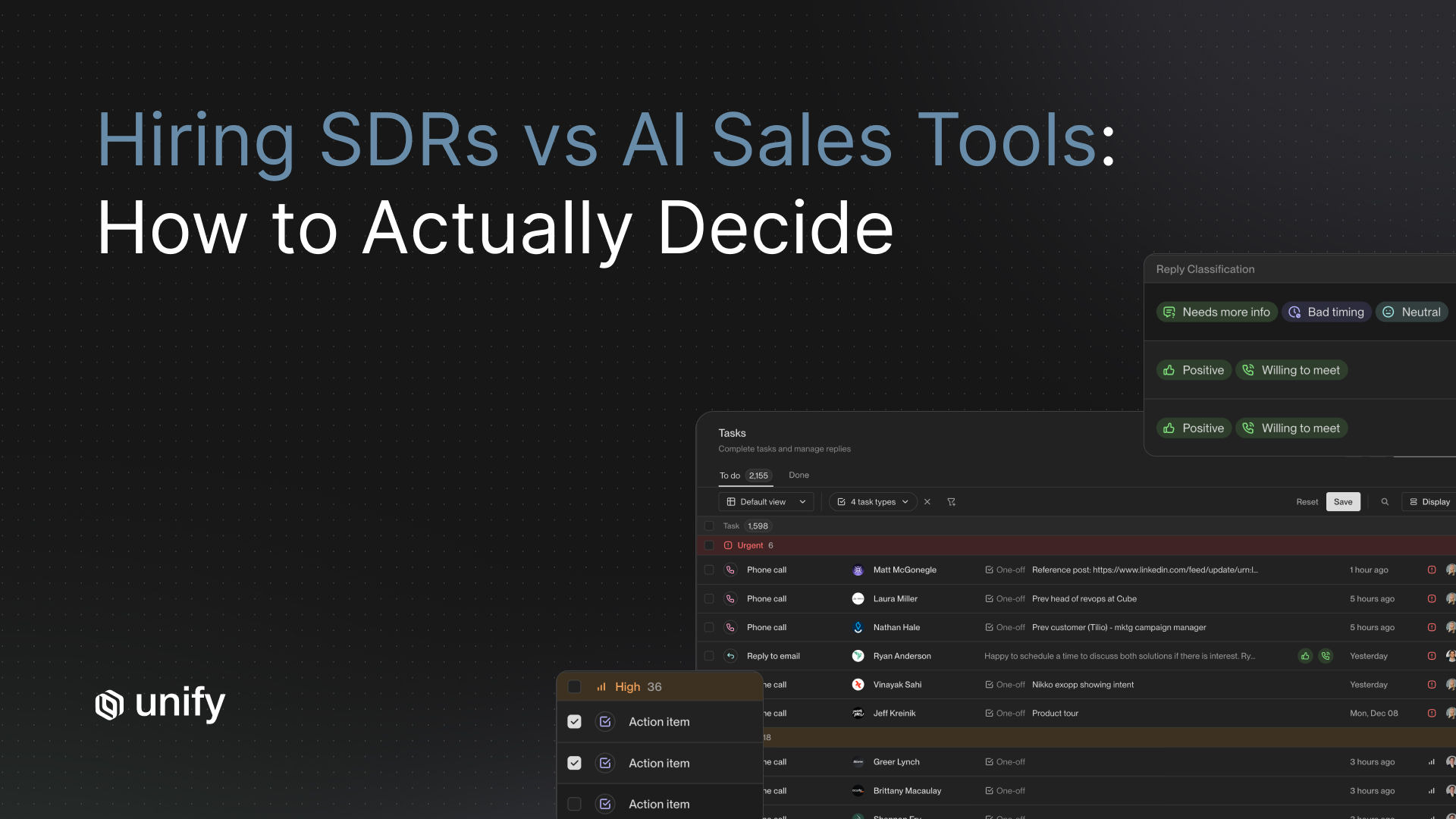Open the Display options menu
The height and width of the screenshot is (819, 1456).
(1430, 502)
